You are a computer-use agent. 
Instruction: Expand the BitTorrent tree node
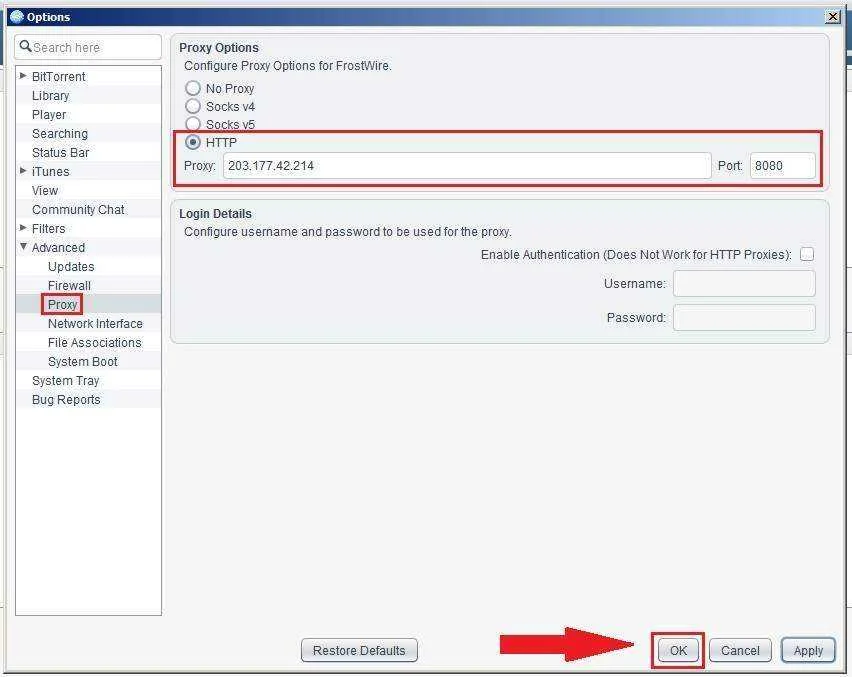point(23,76)
